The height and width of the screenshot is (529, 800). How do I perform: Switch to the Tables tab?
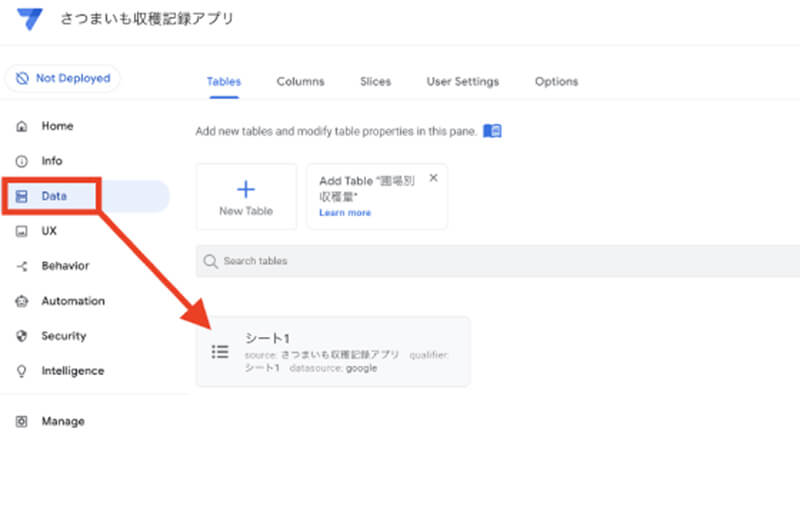[223, 82]
